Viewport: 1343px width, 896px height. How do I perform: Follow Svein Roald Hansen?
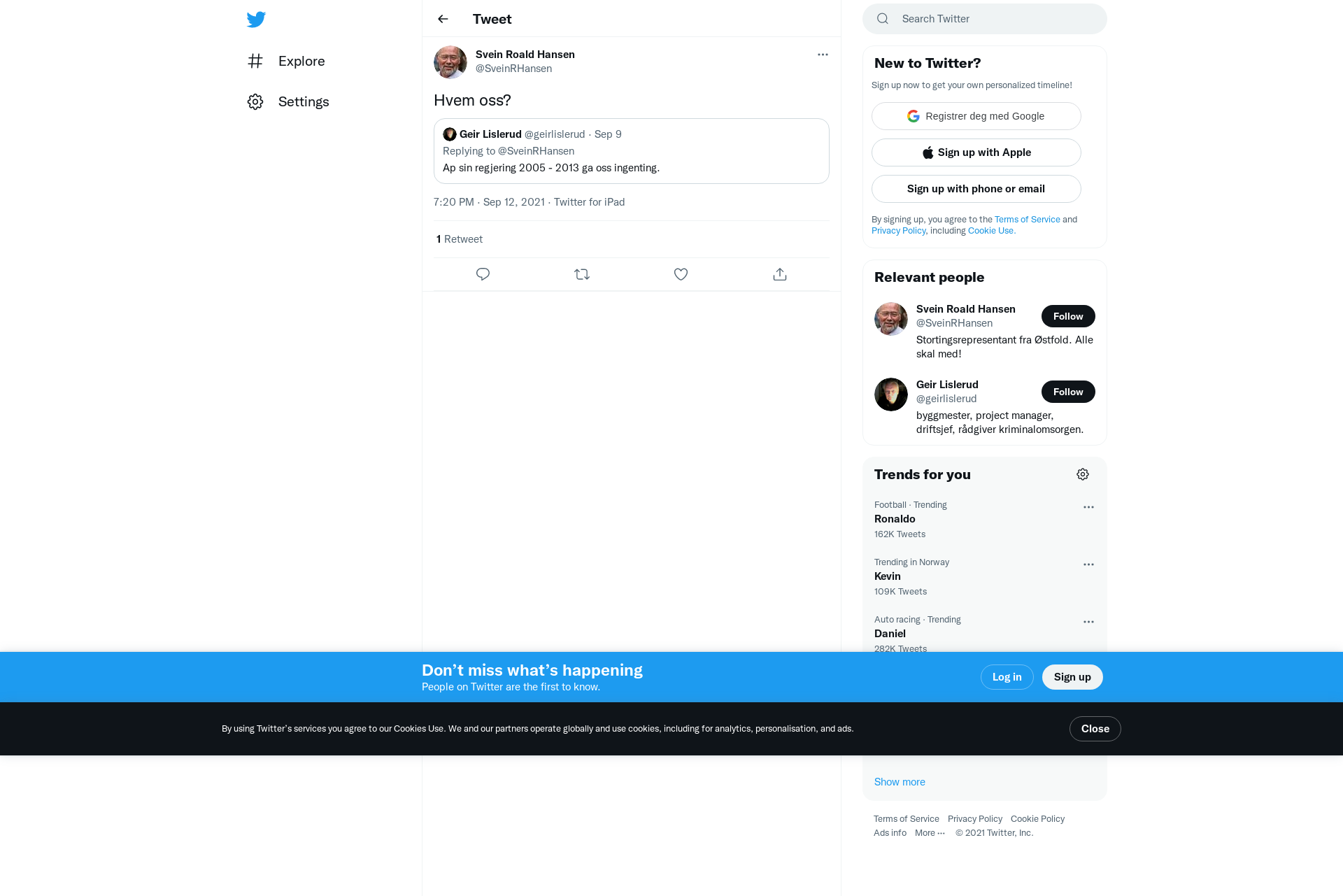click(x=1068, y=316)
